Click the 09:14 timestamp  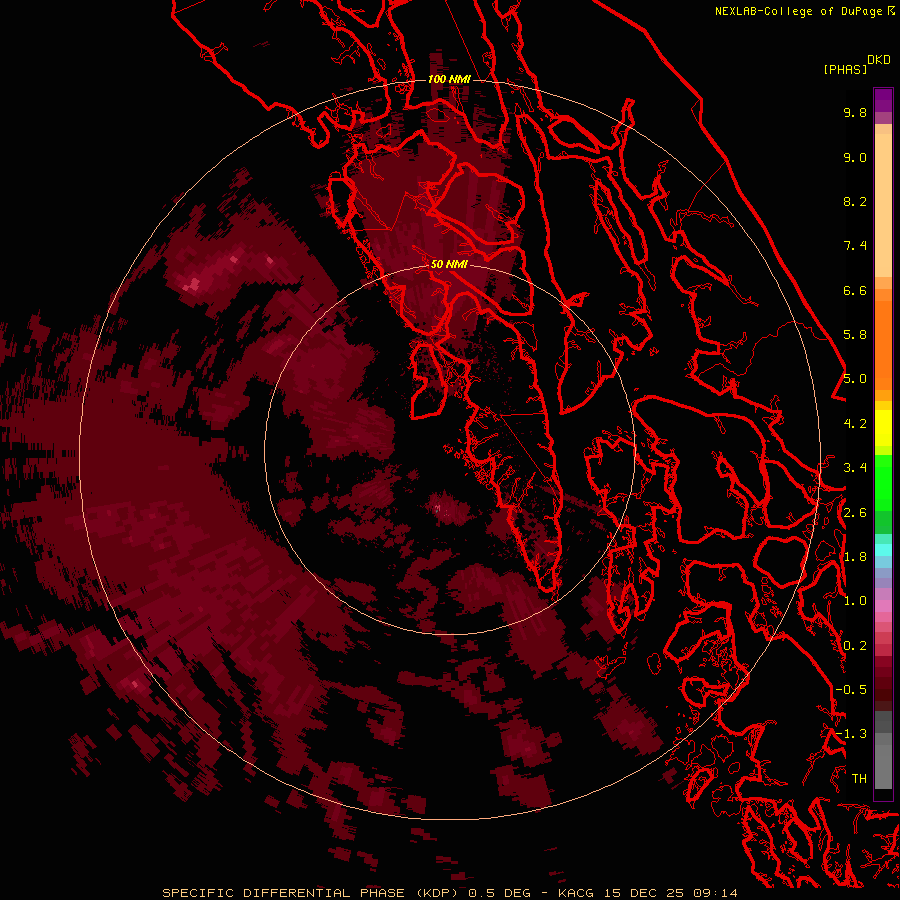click(715, 893)
